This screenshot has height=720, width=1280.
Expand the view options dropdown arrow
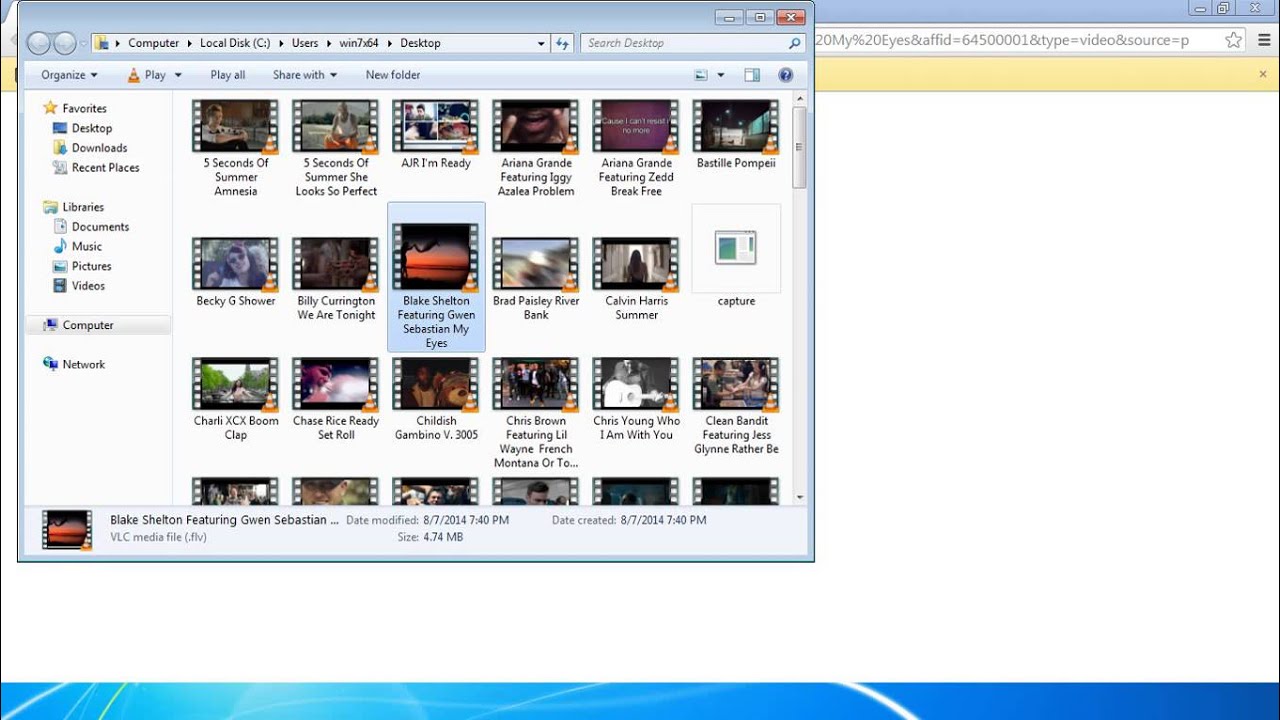(x=719, y=75)
